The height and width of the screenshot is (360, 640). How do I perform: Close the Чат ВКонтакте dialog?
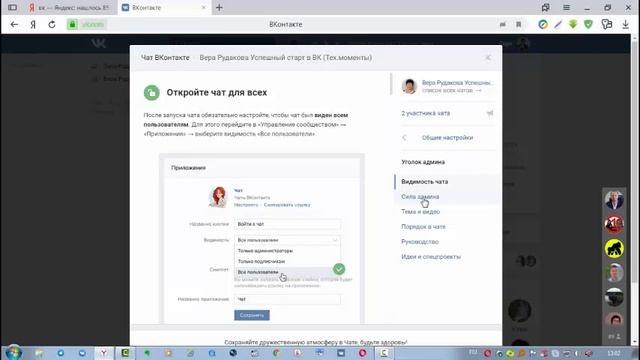click(488, 58)
